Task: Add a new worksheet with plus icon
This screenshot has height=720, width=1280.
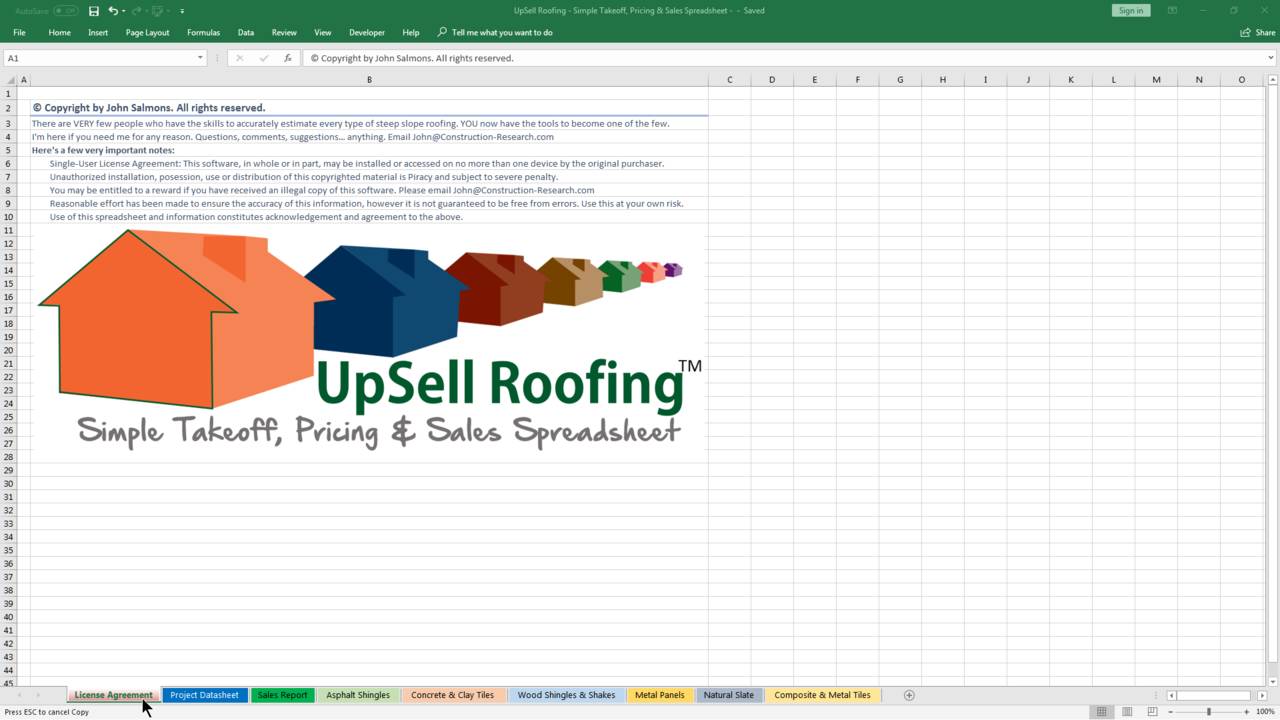Action: coord(909,694)
